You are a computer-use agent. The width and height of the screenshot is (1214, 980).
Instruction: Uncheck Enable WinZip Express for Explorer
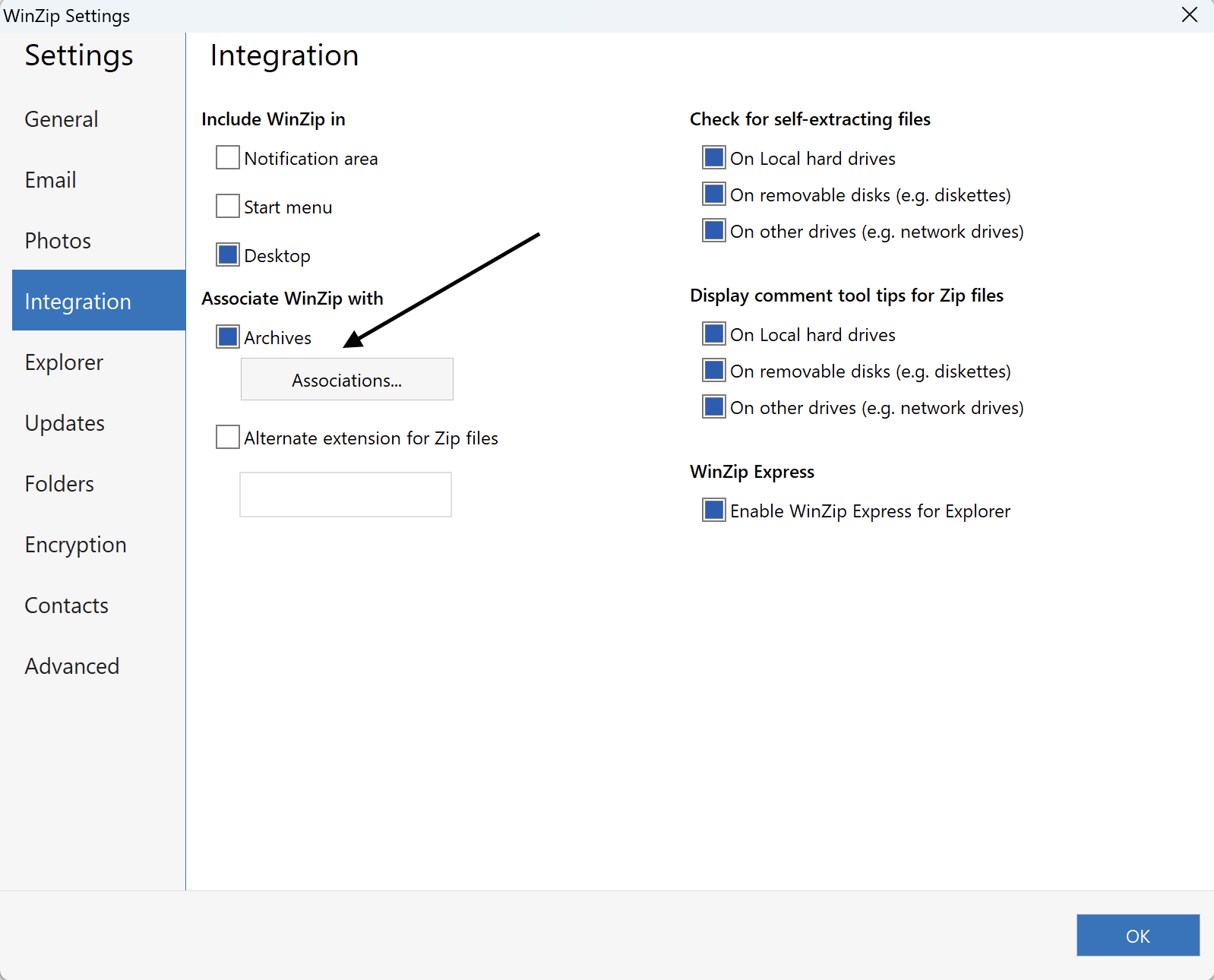click(x=714, y=510)
